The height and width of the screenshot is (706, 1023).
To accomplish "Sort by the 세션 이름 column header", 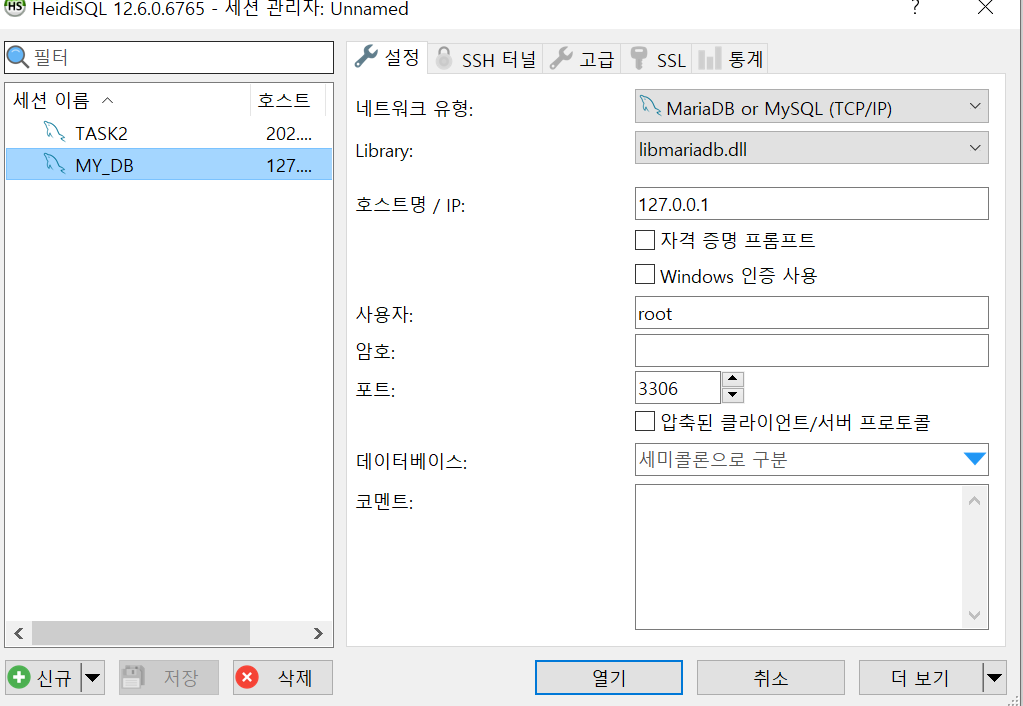I will point(128,100).
